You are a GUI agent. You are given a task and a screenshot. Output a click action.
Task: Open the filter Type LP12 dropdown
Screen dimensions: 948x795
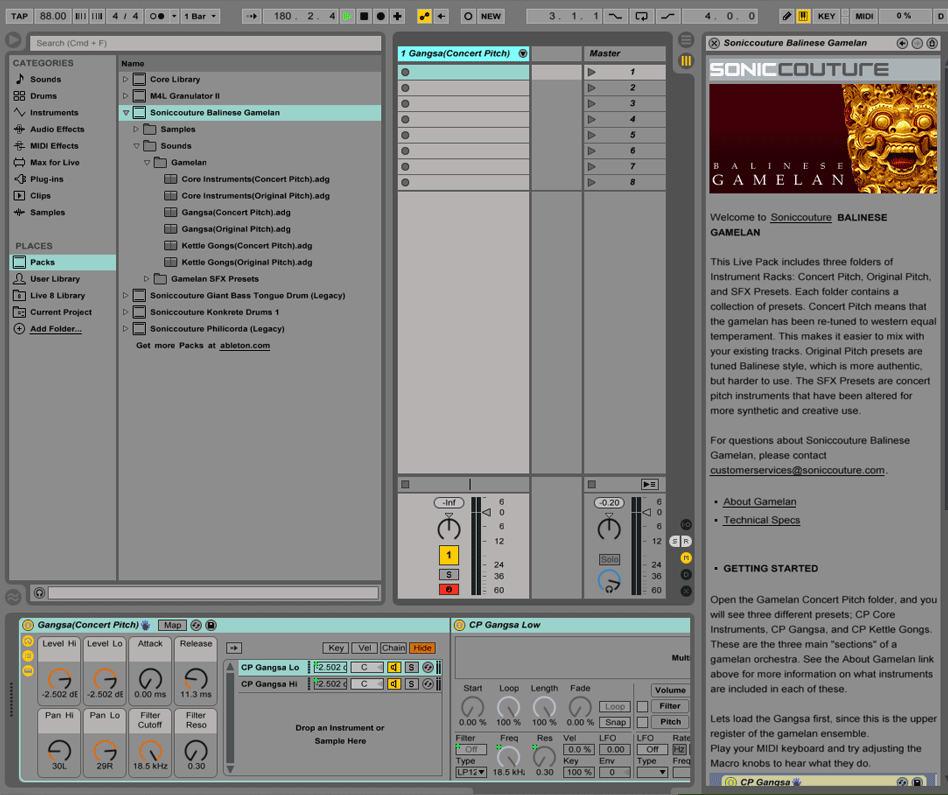(472, 772)
